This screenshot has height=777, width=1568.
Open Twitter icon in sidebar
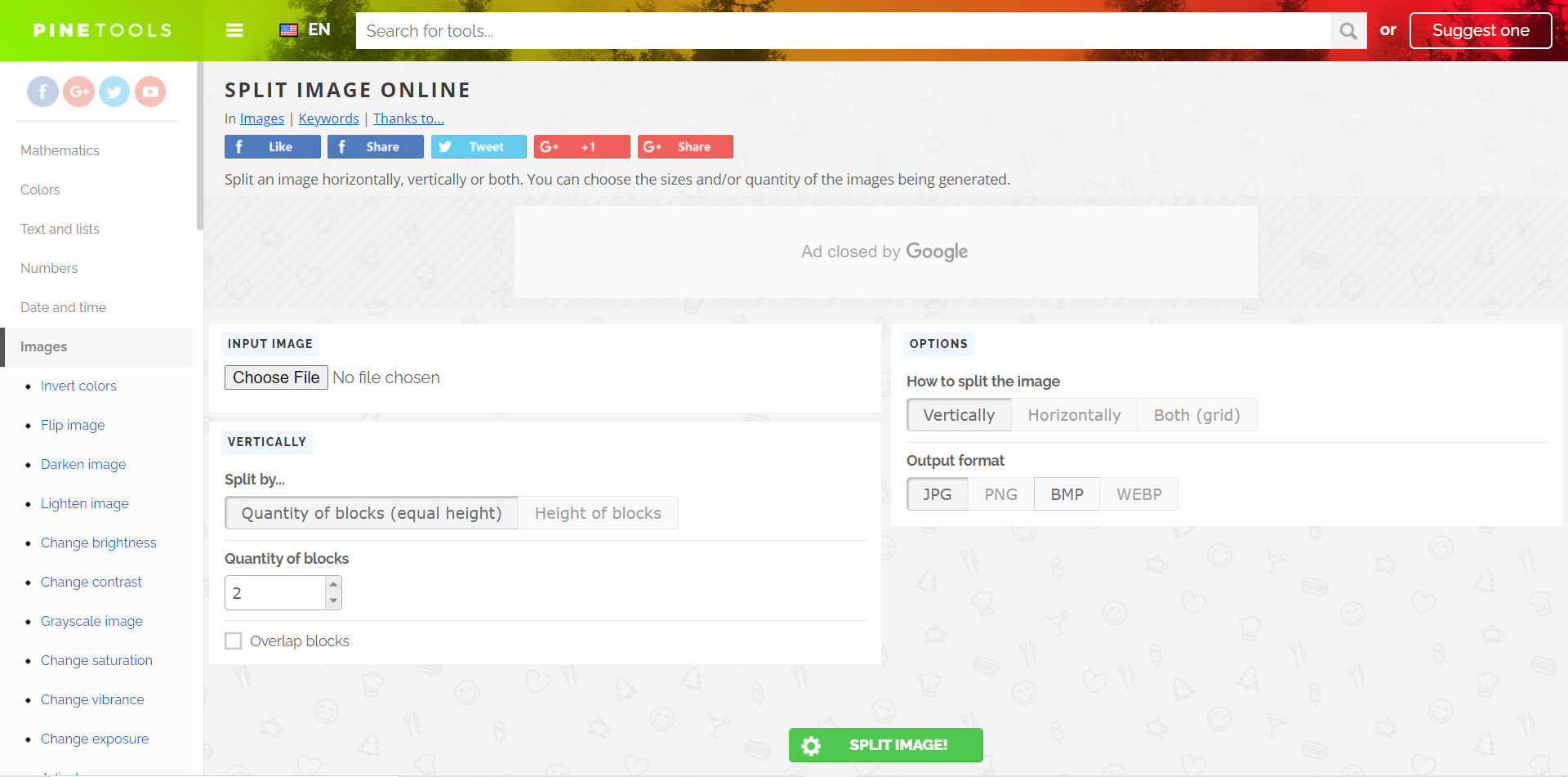pyautogui.click(x=114, y=92)
